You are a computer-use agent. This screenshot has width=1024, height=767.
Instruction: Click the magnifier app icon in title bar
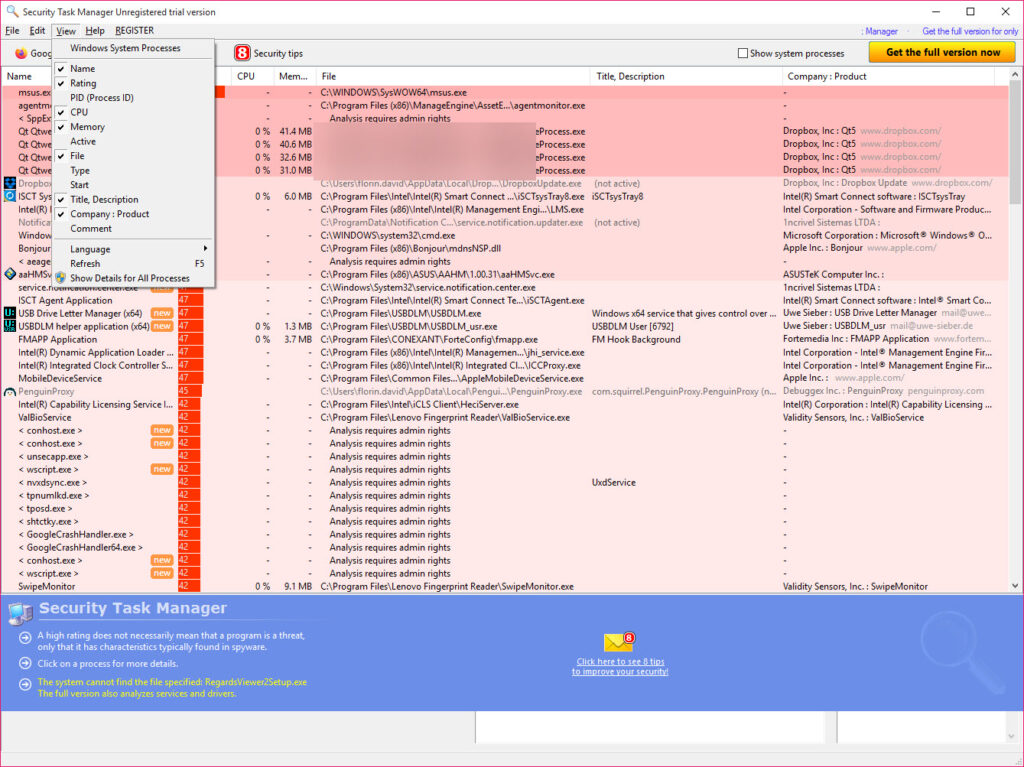click(x=12, y=11)
